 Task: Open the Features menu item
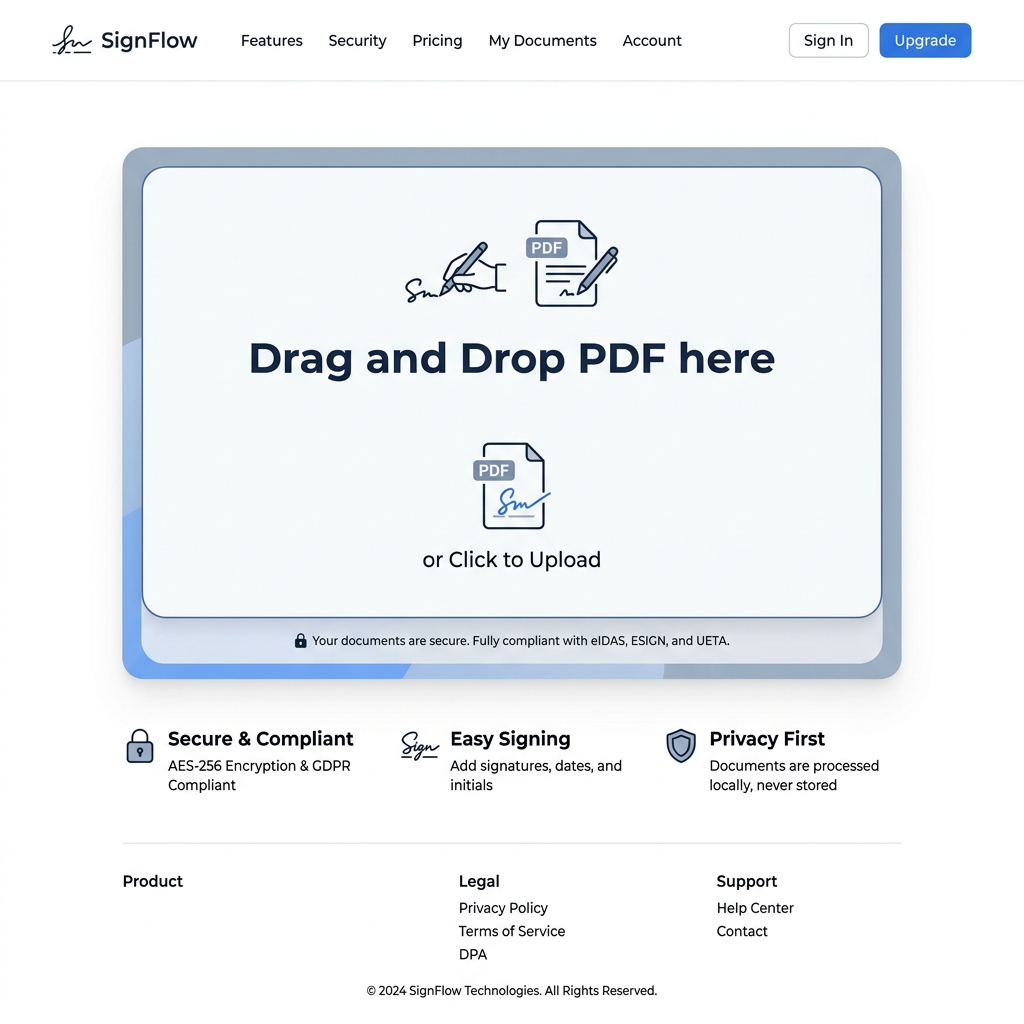(x=272, y=40)
